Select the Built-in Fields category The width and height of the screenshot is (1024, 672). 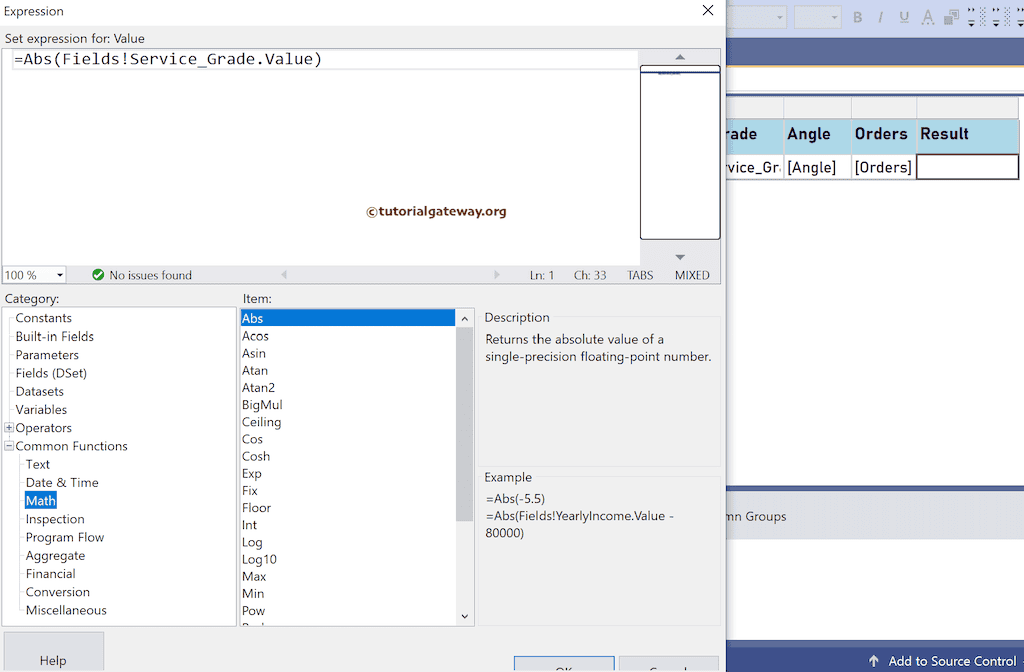[x=55, y=336]
